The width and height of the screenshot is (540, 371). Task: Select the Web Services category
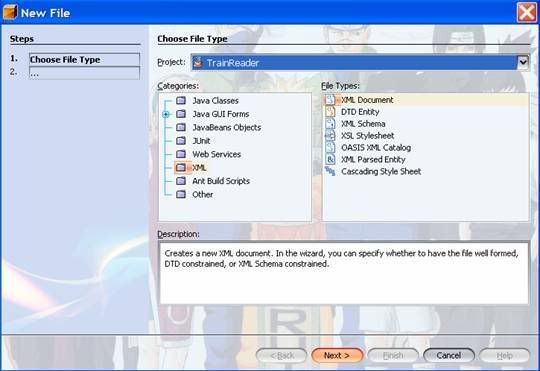(x=216, y=154)
